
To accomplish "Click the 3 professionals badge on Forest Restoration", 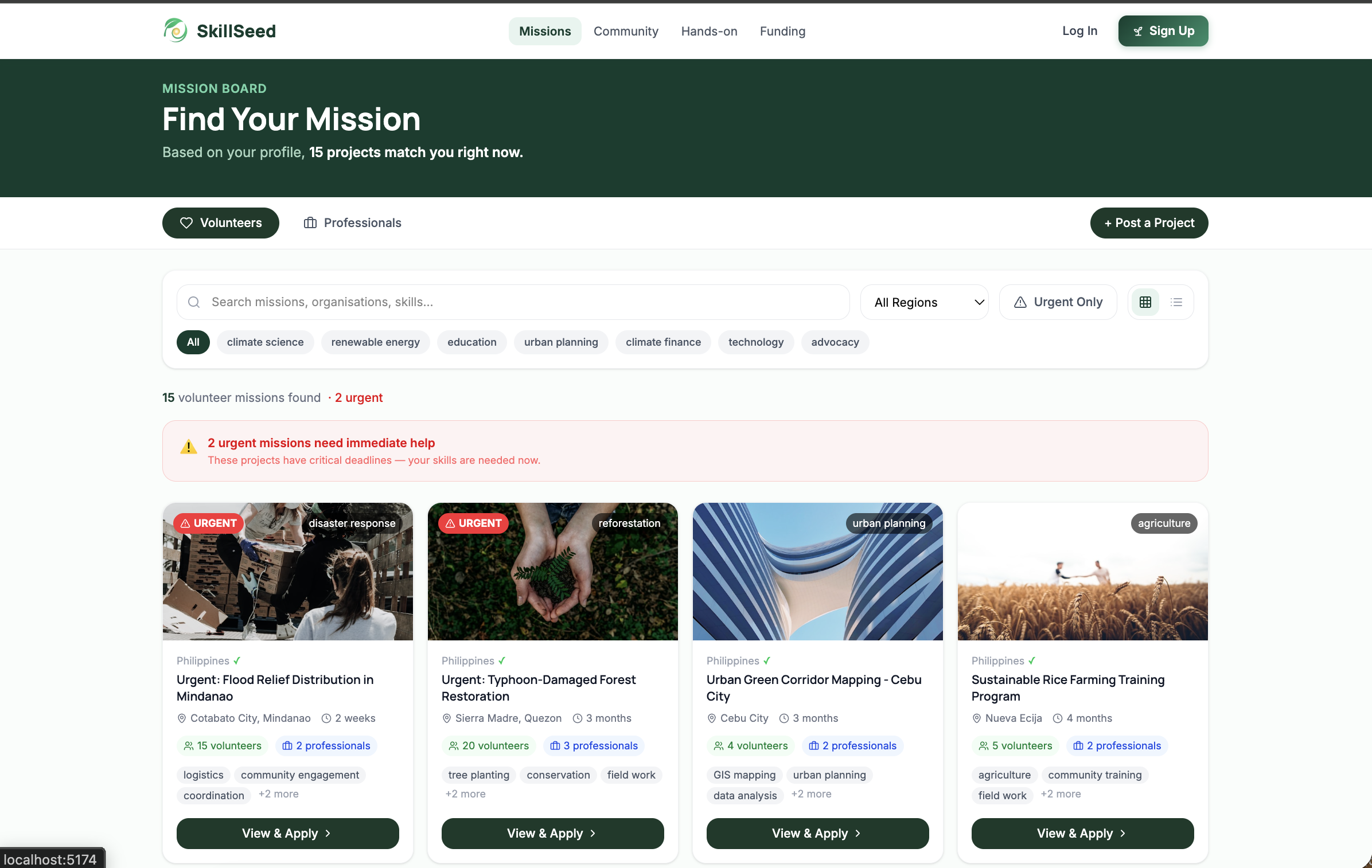I will pyautogui.click(x=594, y=746).
